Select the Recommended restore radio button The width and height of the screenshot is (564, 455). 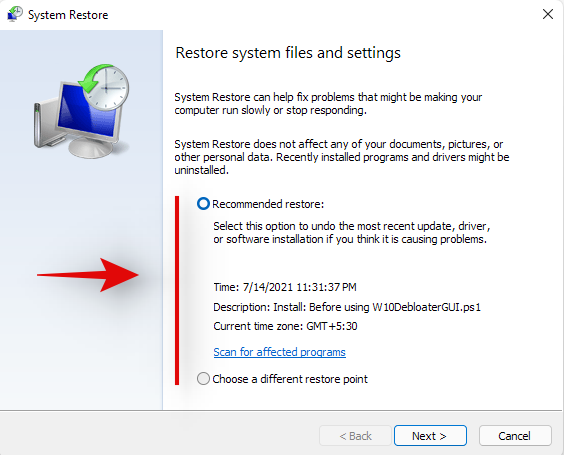coord(203,204)
